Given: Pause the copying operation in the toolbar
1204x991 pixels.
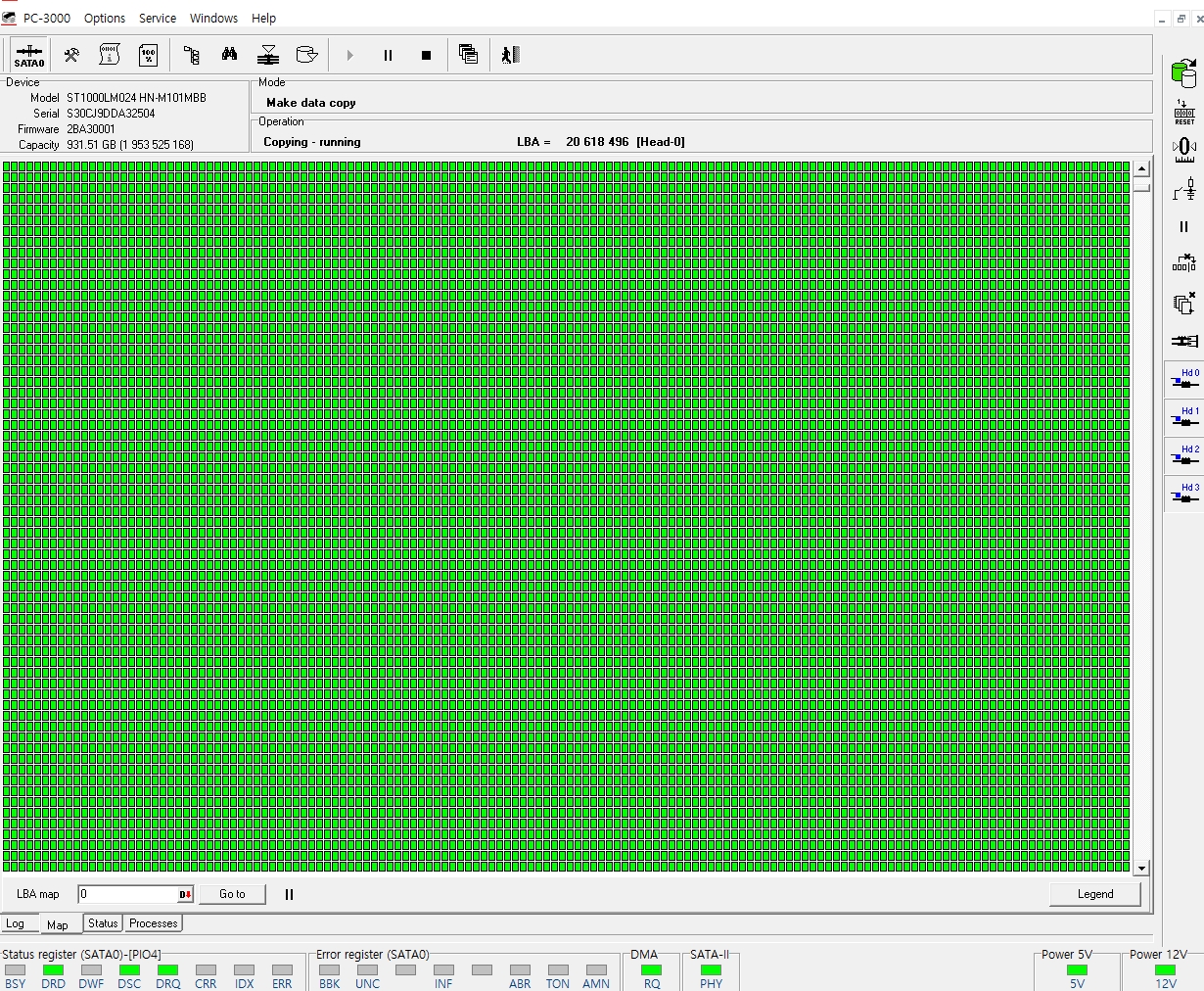Looking at the screenshot, I should [388, 56].
